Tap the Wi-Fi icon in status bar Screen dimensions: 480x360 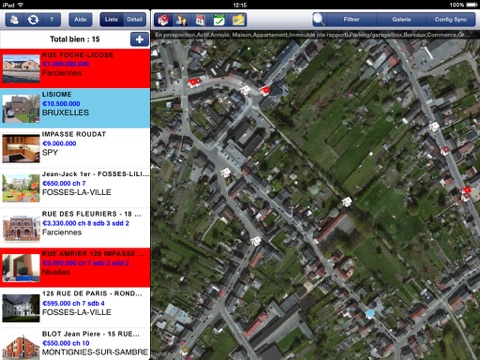click(x=20, y=5)
